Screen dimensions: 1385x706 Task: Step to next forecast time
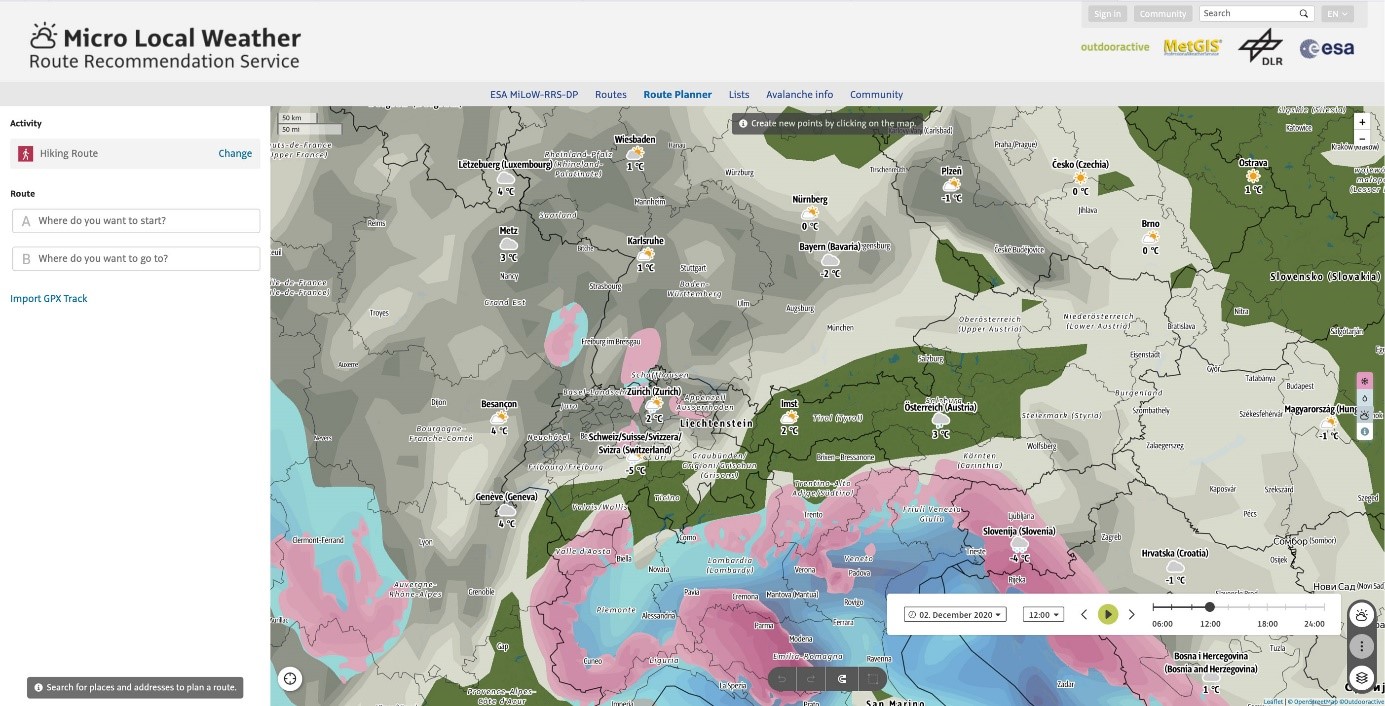click(x=1131, y=614)
